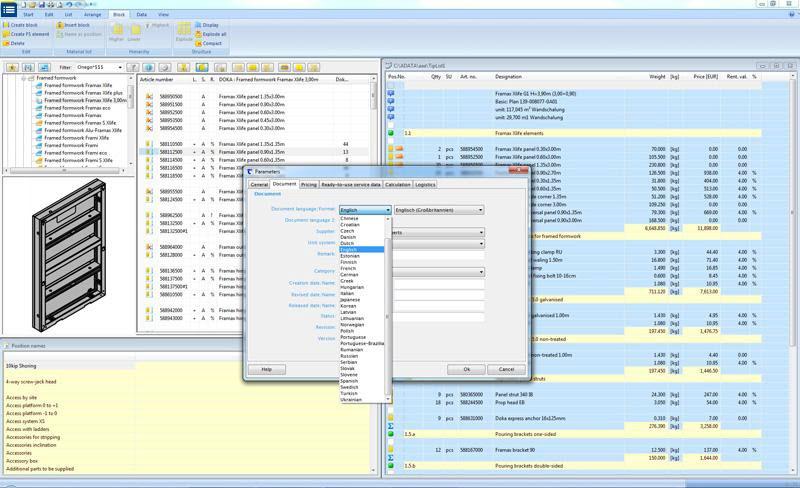The image size is (800, 488).
Task: Open the Ready-to-use service data tab
Action: tap(351, 184)
